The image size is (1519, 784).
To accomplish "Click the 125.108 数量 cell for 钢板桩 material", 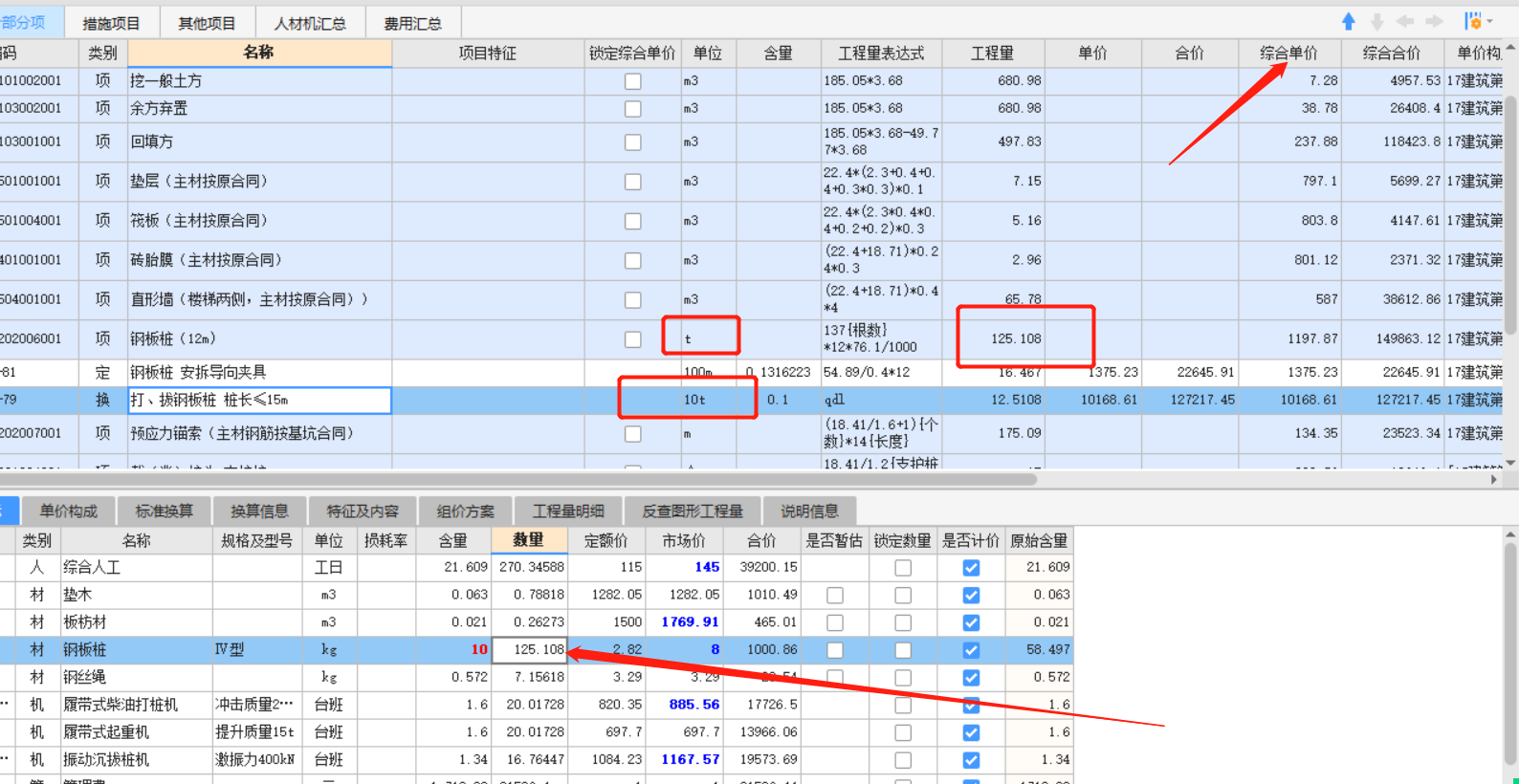I will (529, 650).
